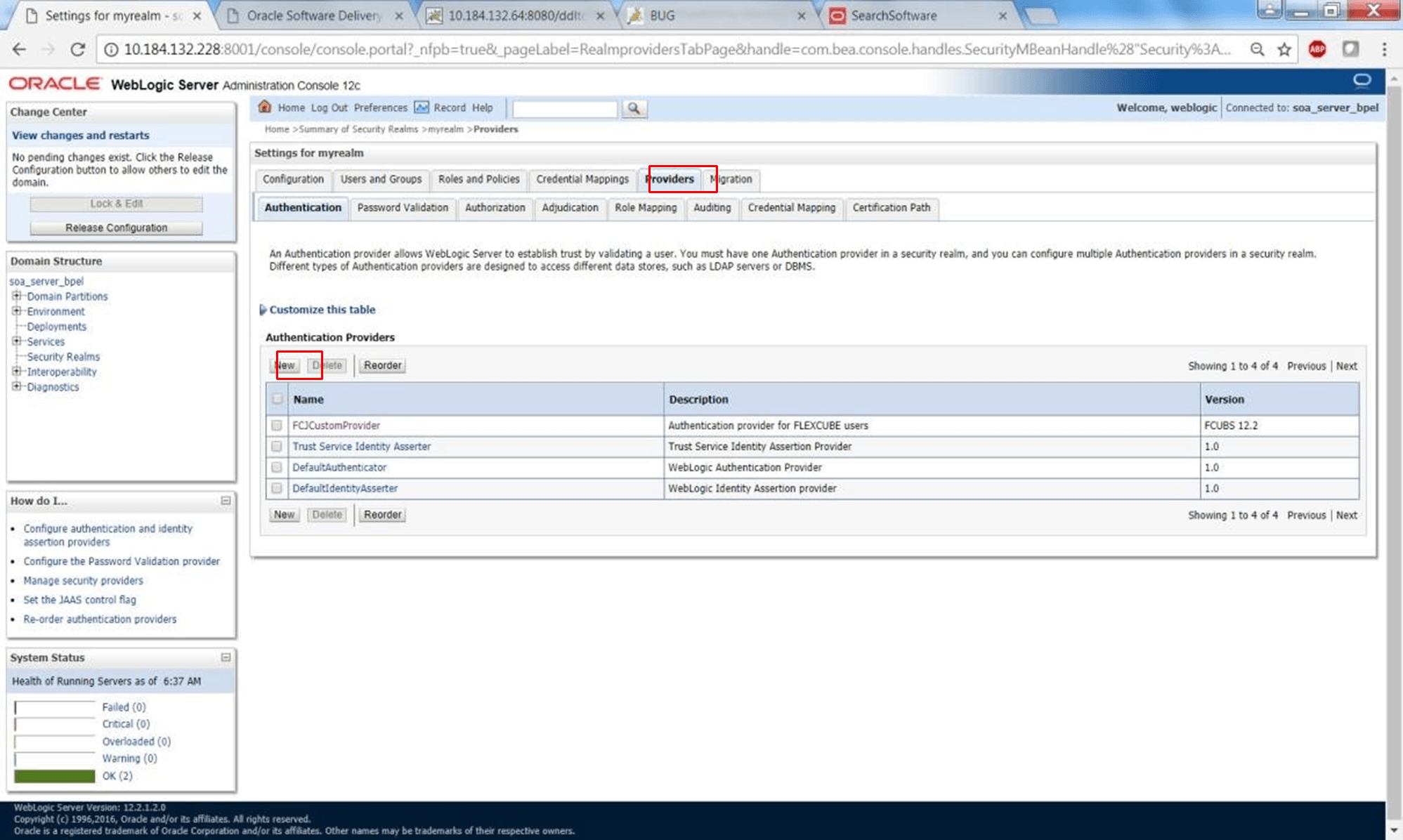Click the top New provider button

pyautogui.click(x=285, y=365)
